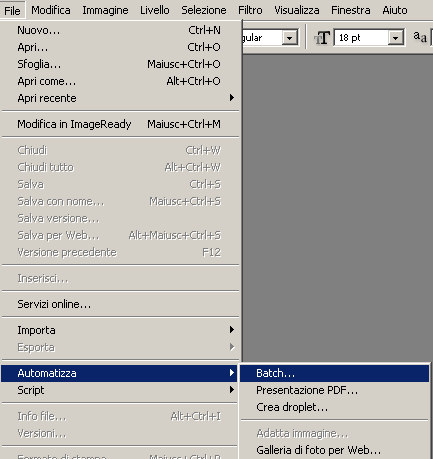Expand the Apri recente submenu
This screenshot has height=459, width=433.
pyautogui.click(x=120, y=98)
